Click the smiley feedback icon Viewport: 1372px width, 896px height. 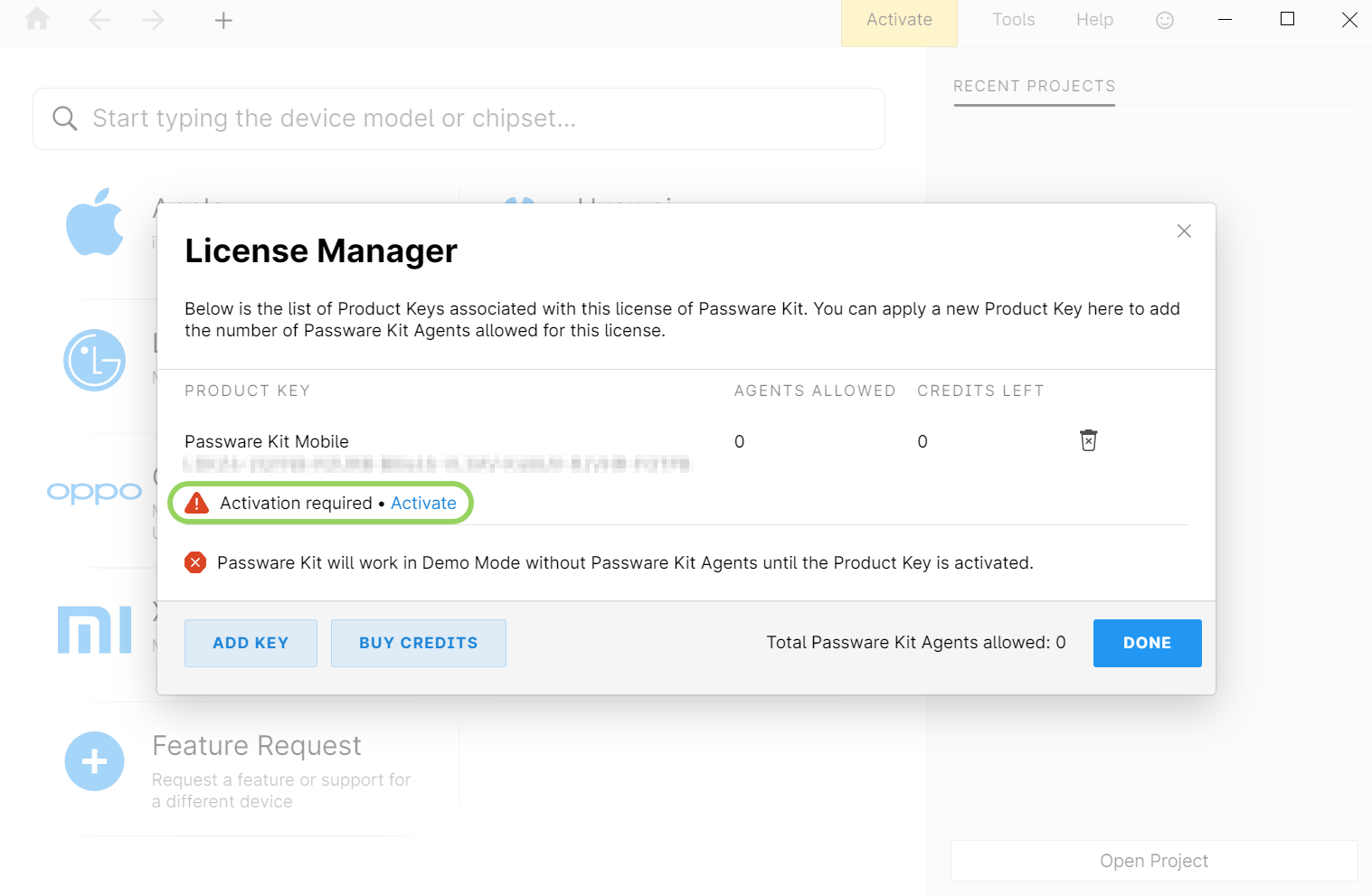pos(1165,19)
